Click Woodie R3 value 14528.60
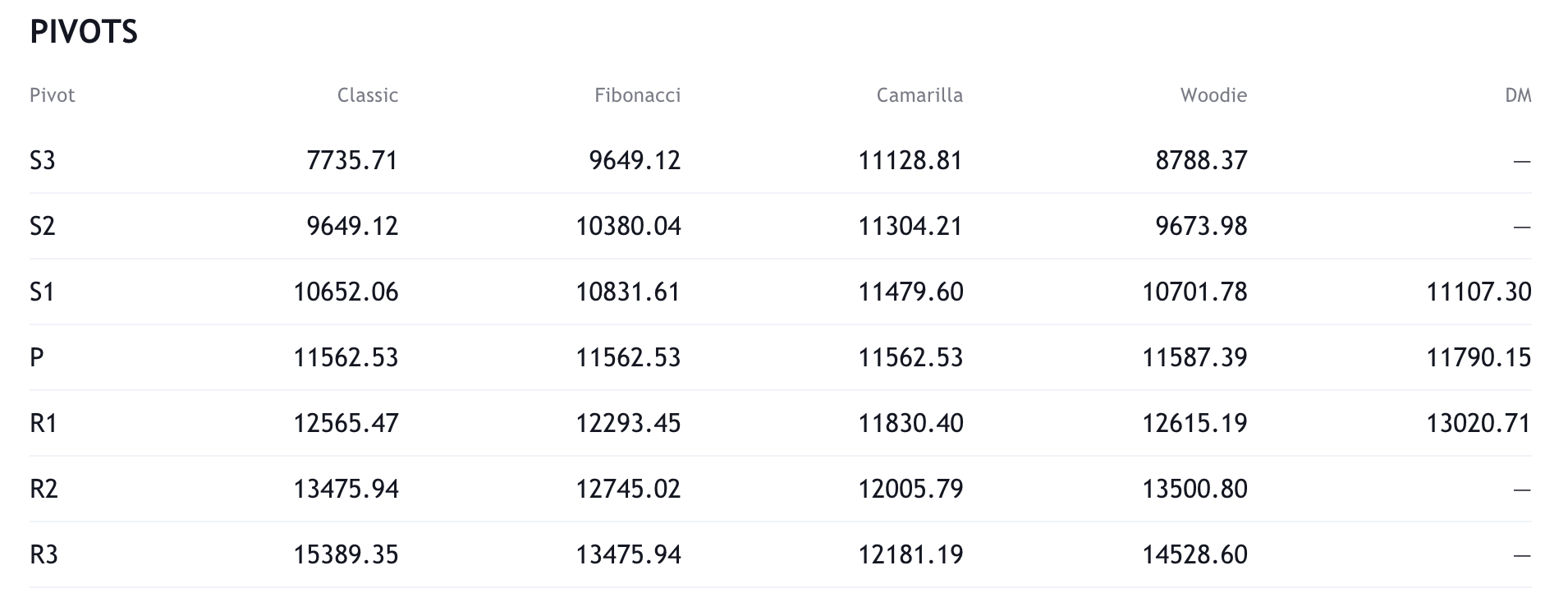 tap(1194, 554)
